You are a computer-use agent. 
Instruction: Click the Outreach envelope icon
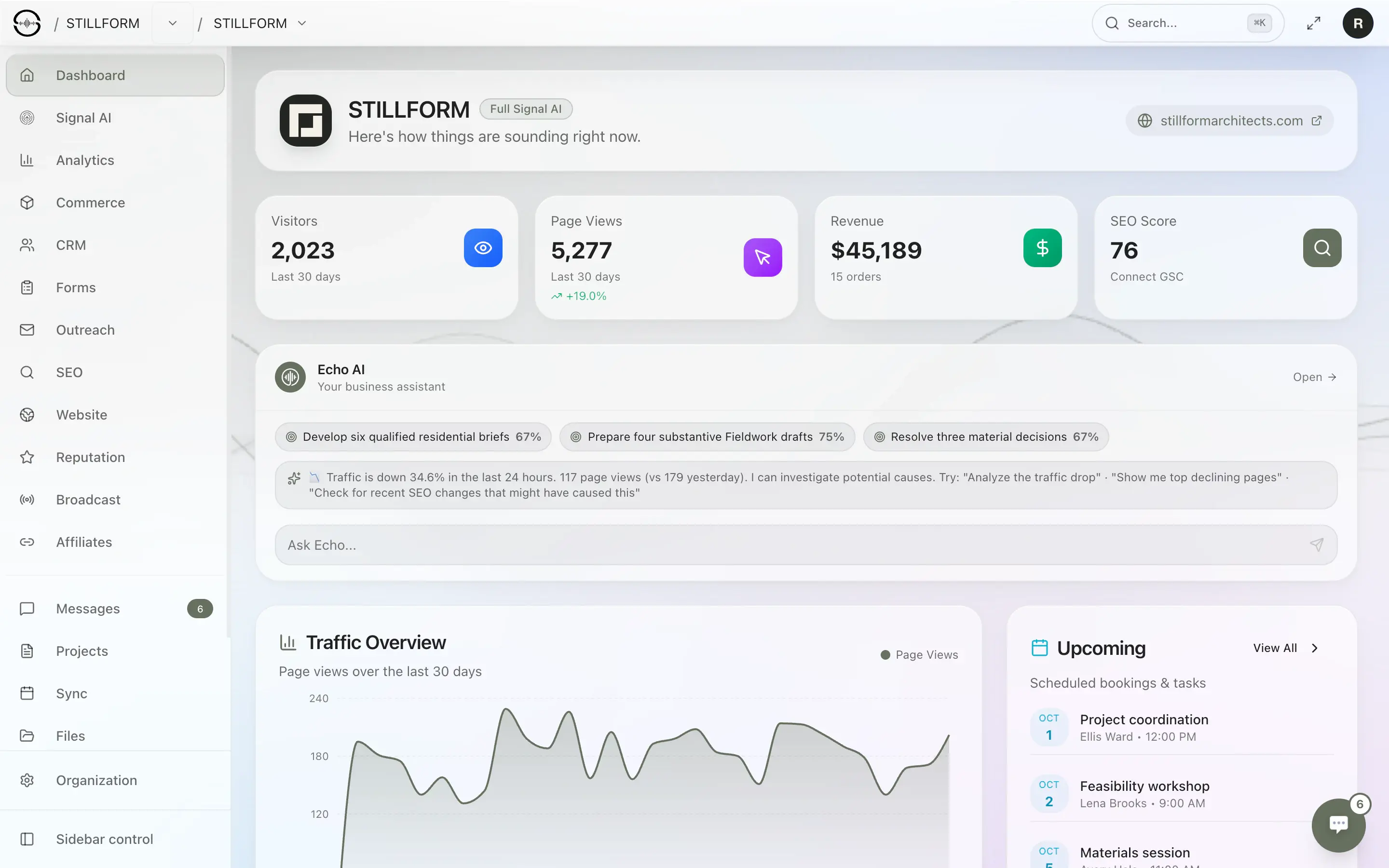click(x=27, y=330)
